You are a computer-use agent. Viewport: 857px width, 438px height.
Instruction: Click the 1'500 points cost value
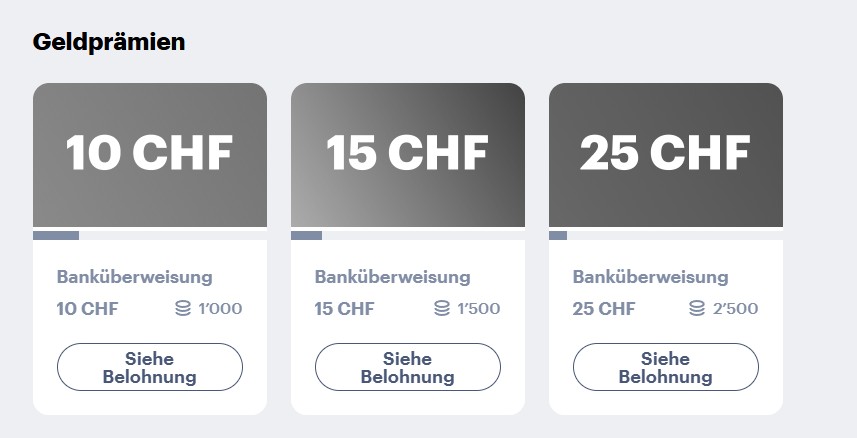pyautogui.click(x=478, y=308)
